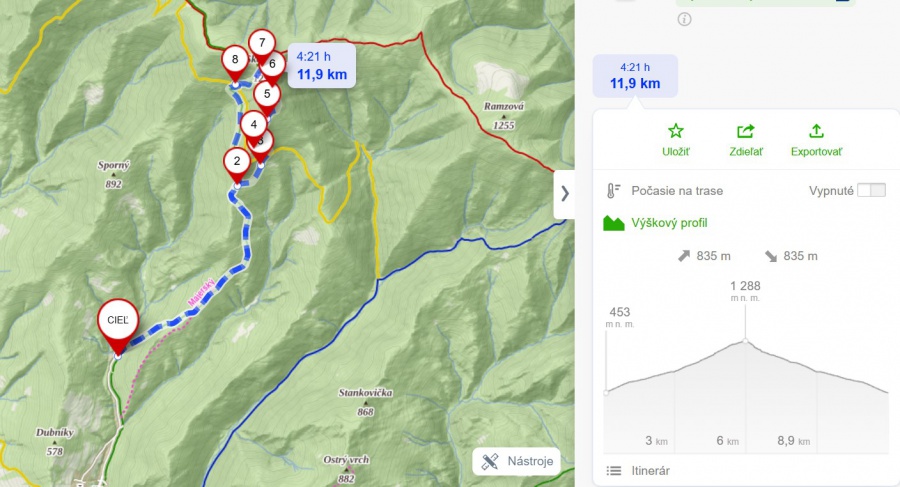Viewport: 900px width, 487px height.
Task: Click the Nástroje ruler and pencil icon
Action: coord(490,461)
